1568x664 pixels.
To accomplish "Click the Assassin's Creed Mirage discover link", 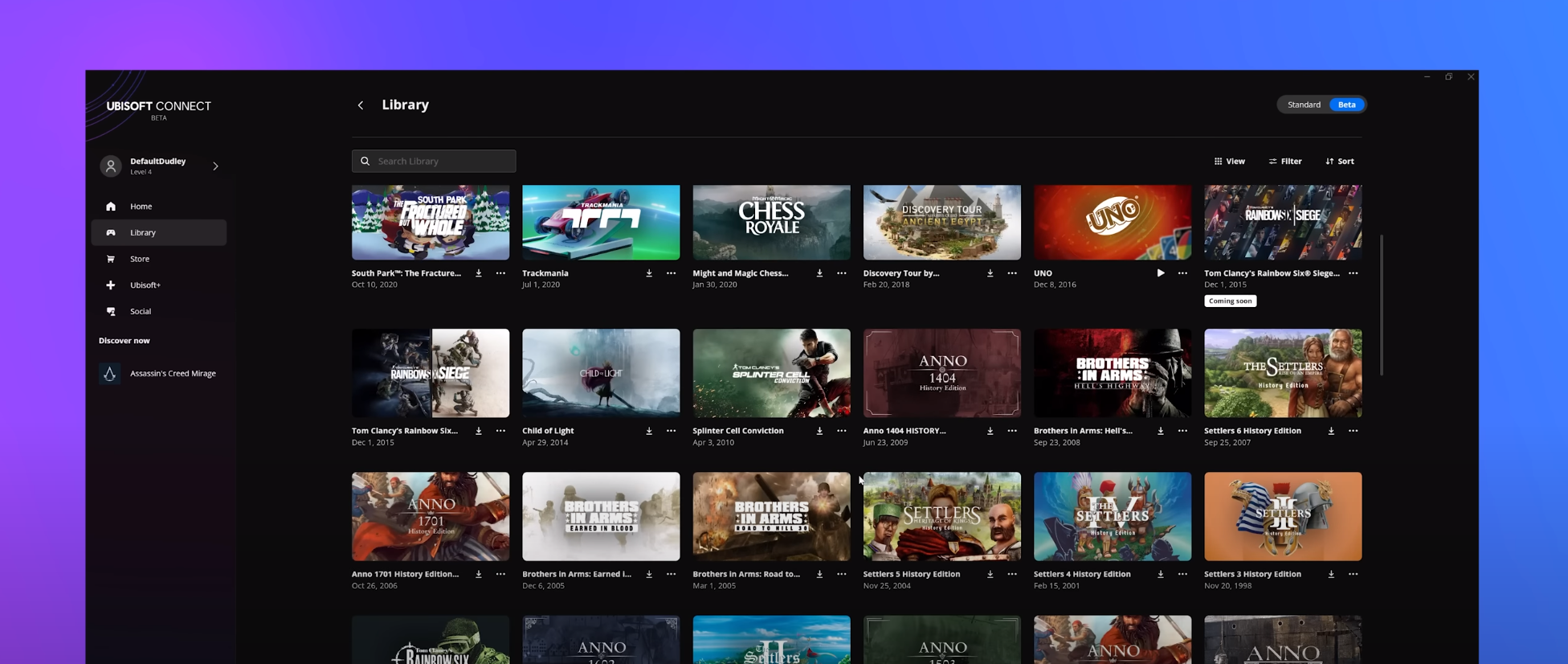I will (x=172, y=374).
